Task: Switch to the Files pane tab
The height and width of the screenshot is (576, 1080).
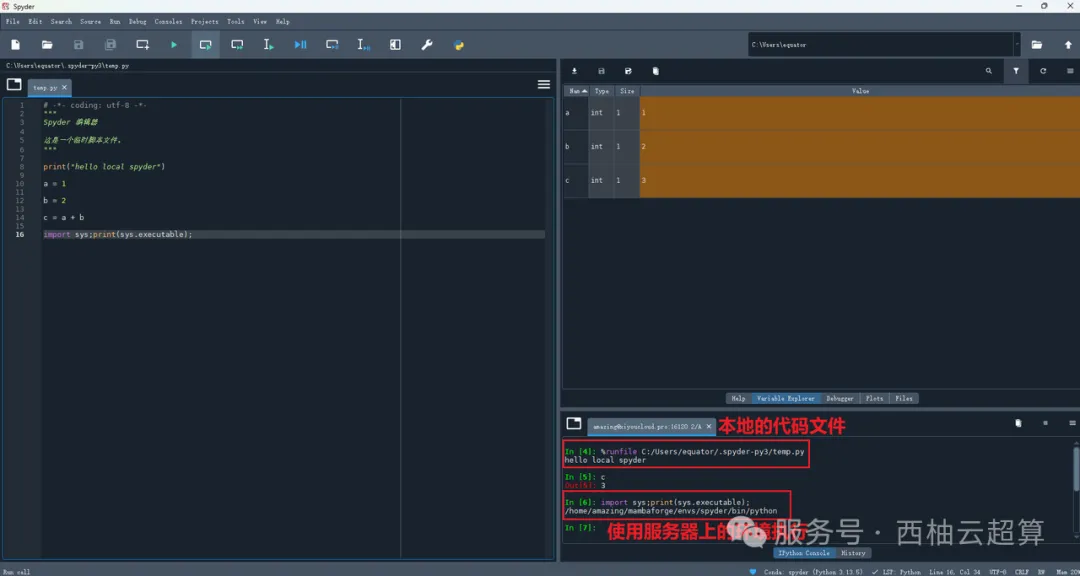Action: (904, 398)
